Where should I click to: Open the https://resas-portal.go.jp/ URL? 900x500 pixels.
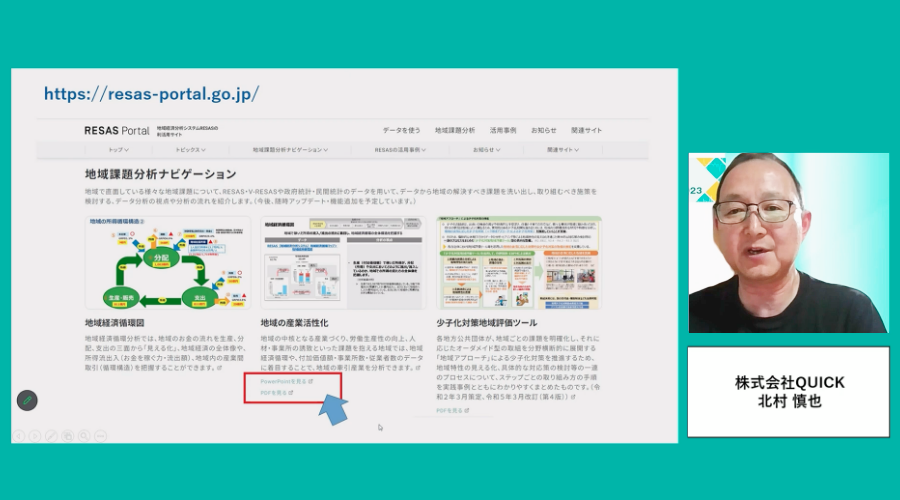[x=152, y=94]
